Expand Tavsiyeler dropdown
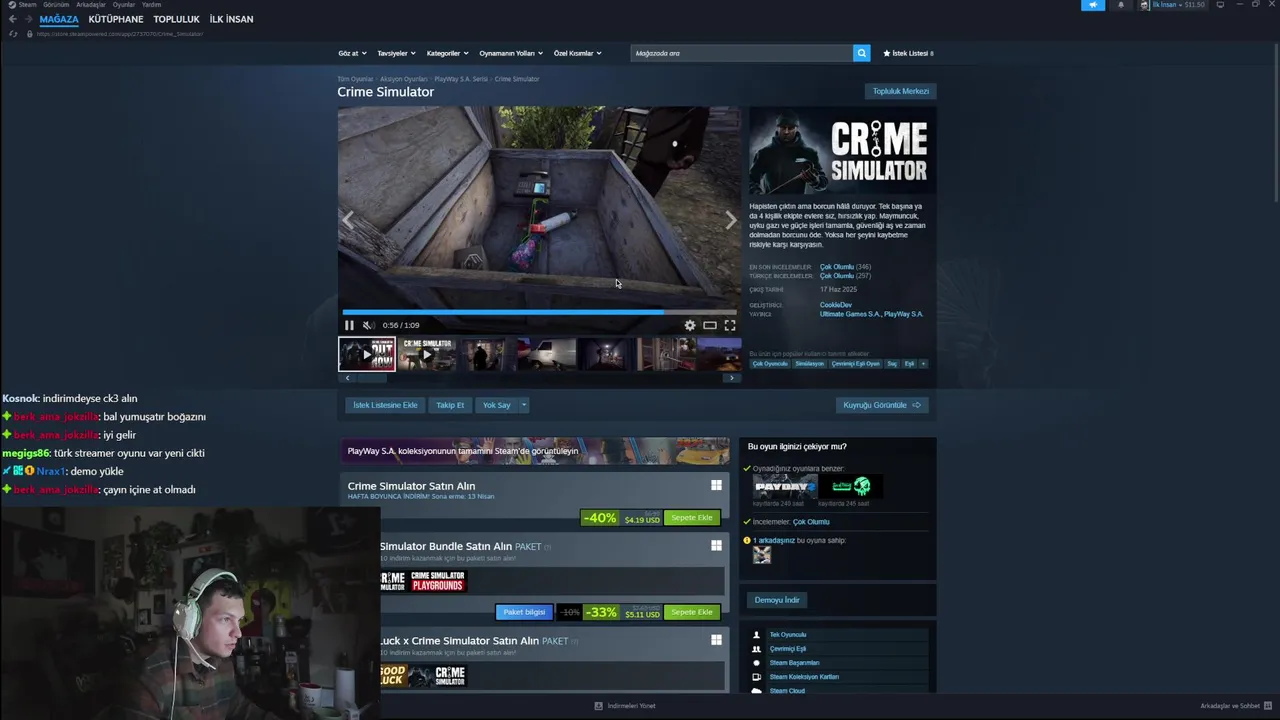This screenshot has height=720, width=1280. pos(396,53)
